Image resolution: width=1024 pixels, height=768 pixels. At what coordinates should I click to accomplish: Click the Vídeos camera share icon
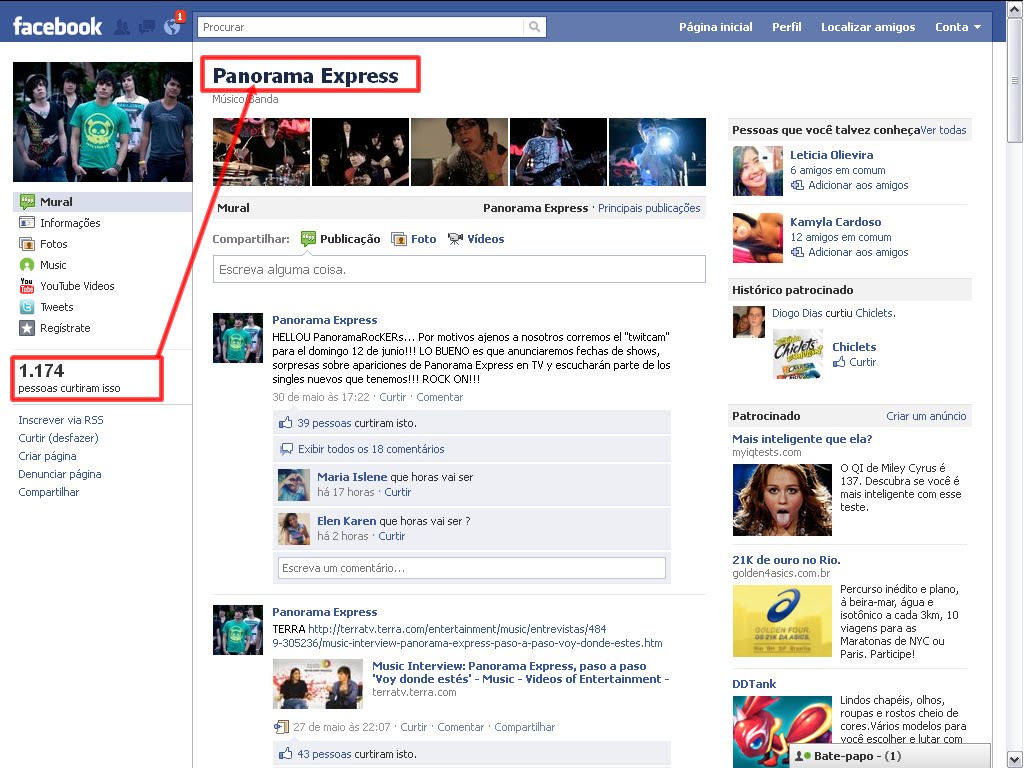coord(455,238)
